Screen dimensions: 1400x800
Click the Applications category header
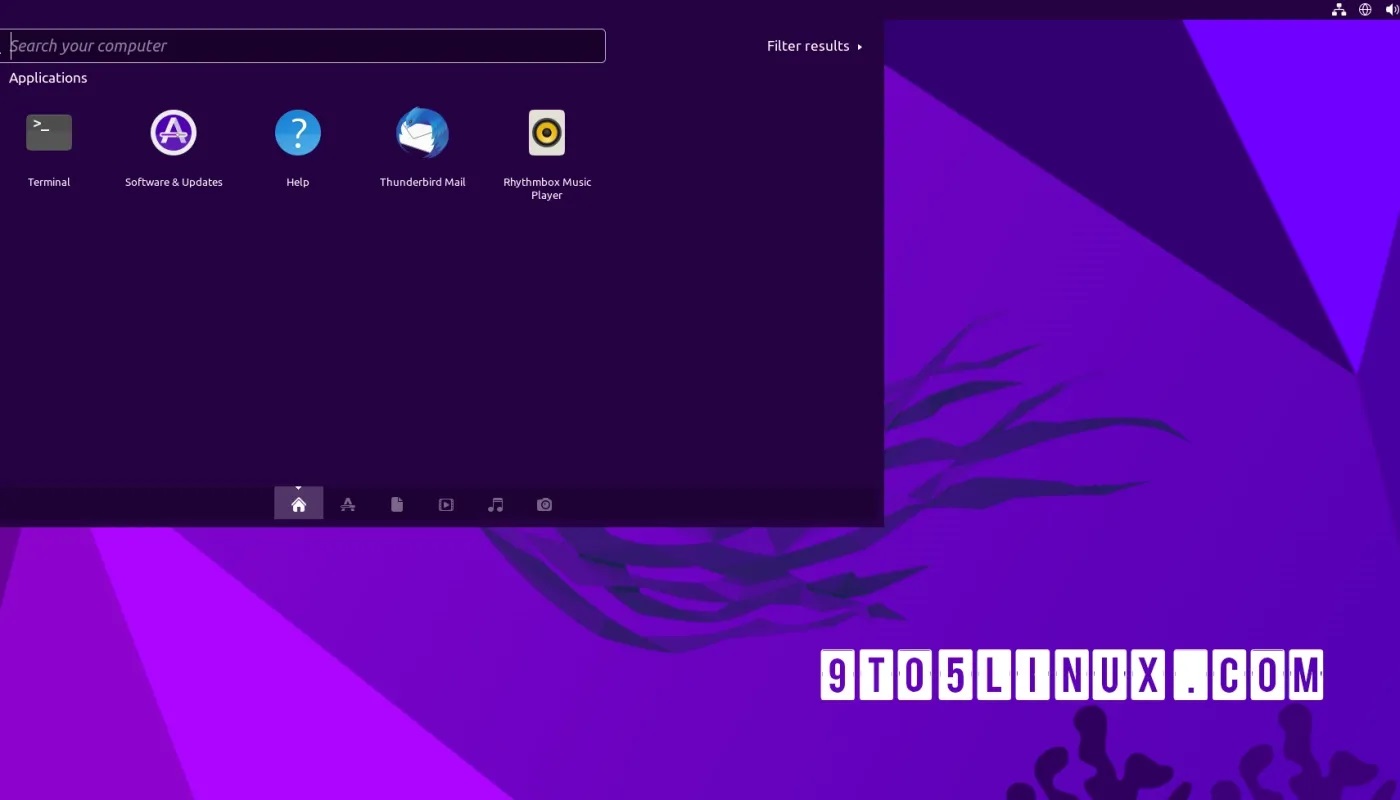point(48,78)
